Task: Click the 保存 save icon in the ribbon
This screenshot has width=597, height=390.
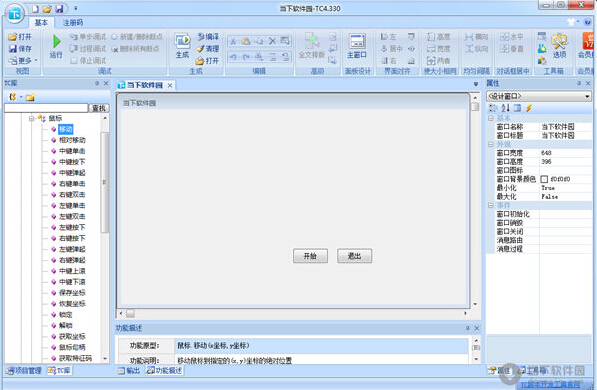Action: [x=13, y=49]
